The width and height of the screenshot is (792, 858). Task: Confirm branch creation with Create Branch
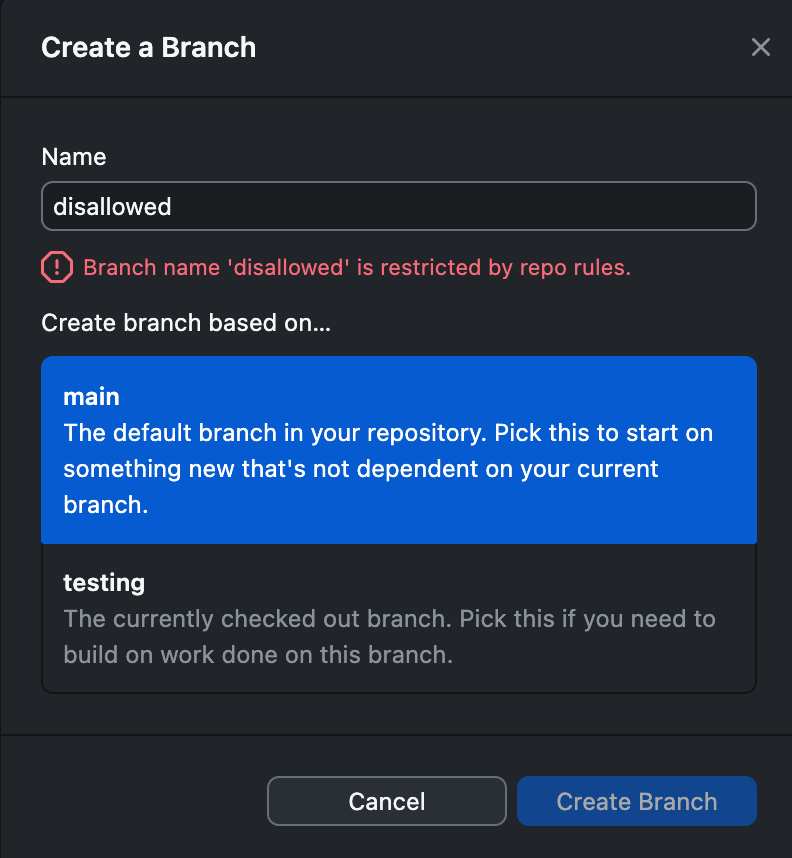(637, 800)
